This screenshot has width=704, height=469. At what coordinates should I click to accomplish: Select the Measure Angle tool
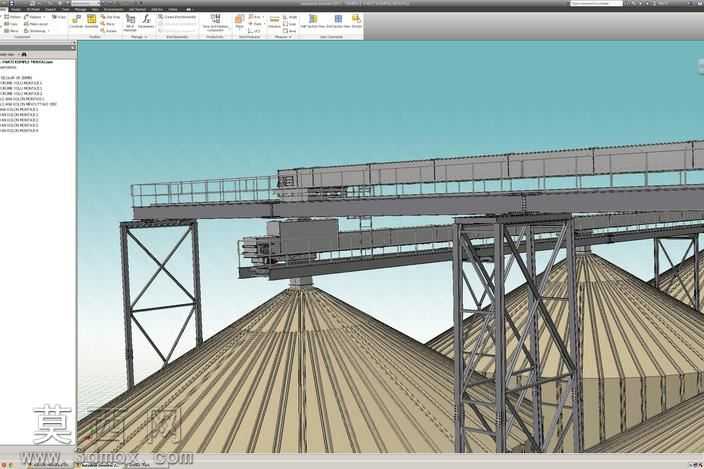coord(290,17)
